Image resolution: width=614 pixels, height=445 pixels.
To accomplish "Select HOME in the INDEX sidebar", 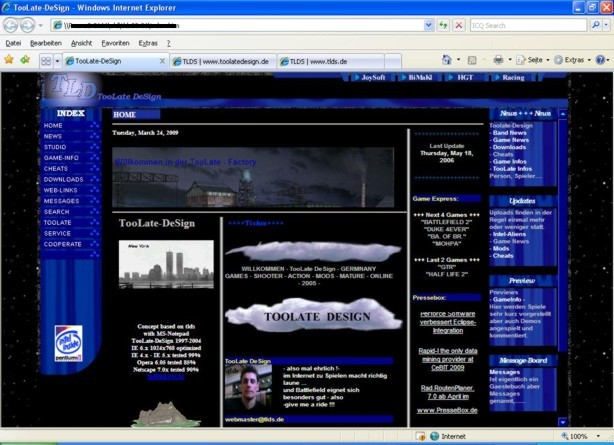I will point(53,125).
